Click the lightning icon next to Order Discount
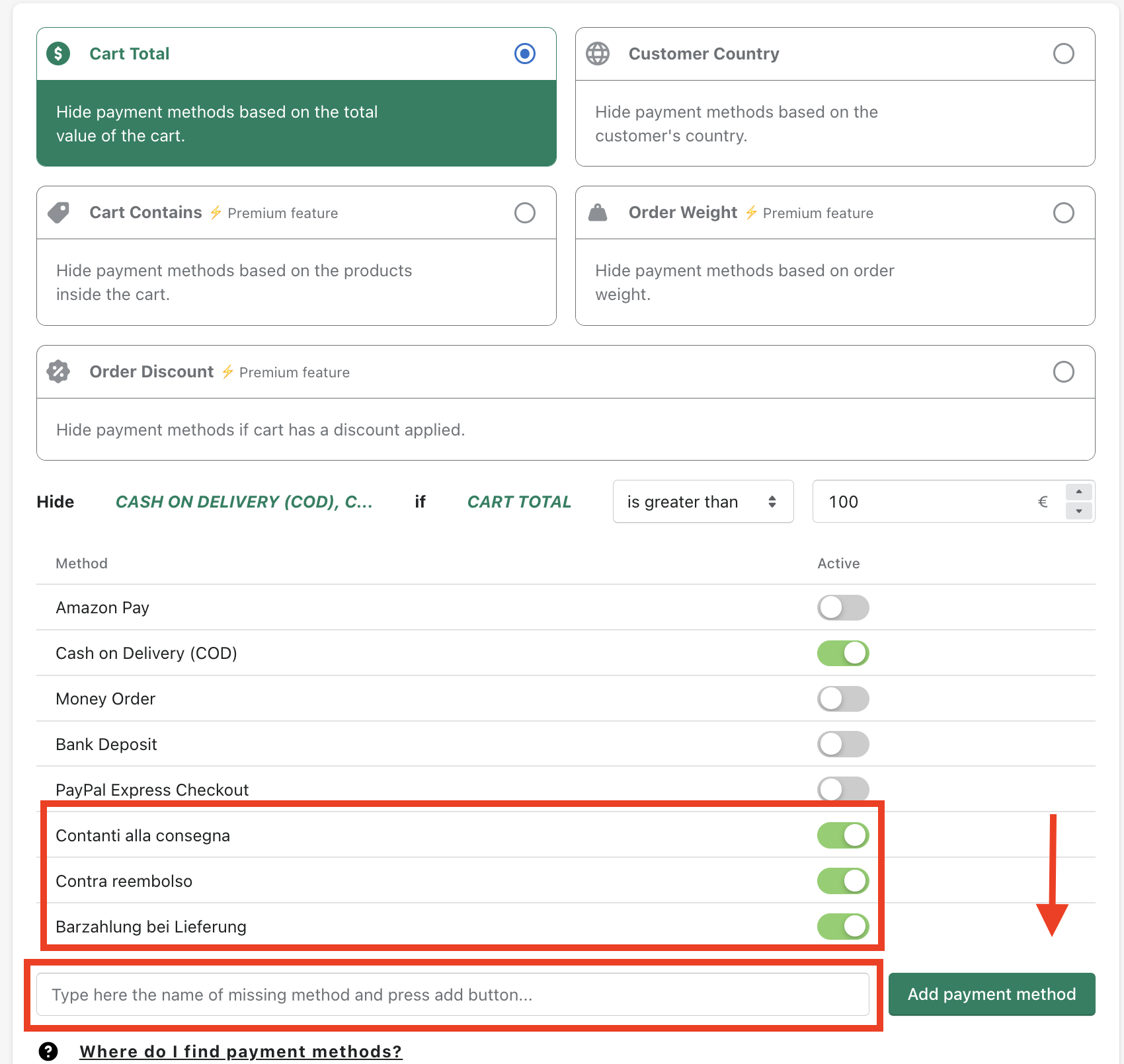This screenshot has height=1064, width=1124. 227,371
